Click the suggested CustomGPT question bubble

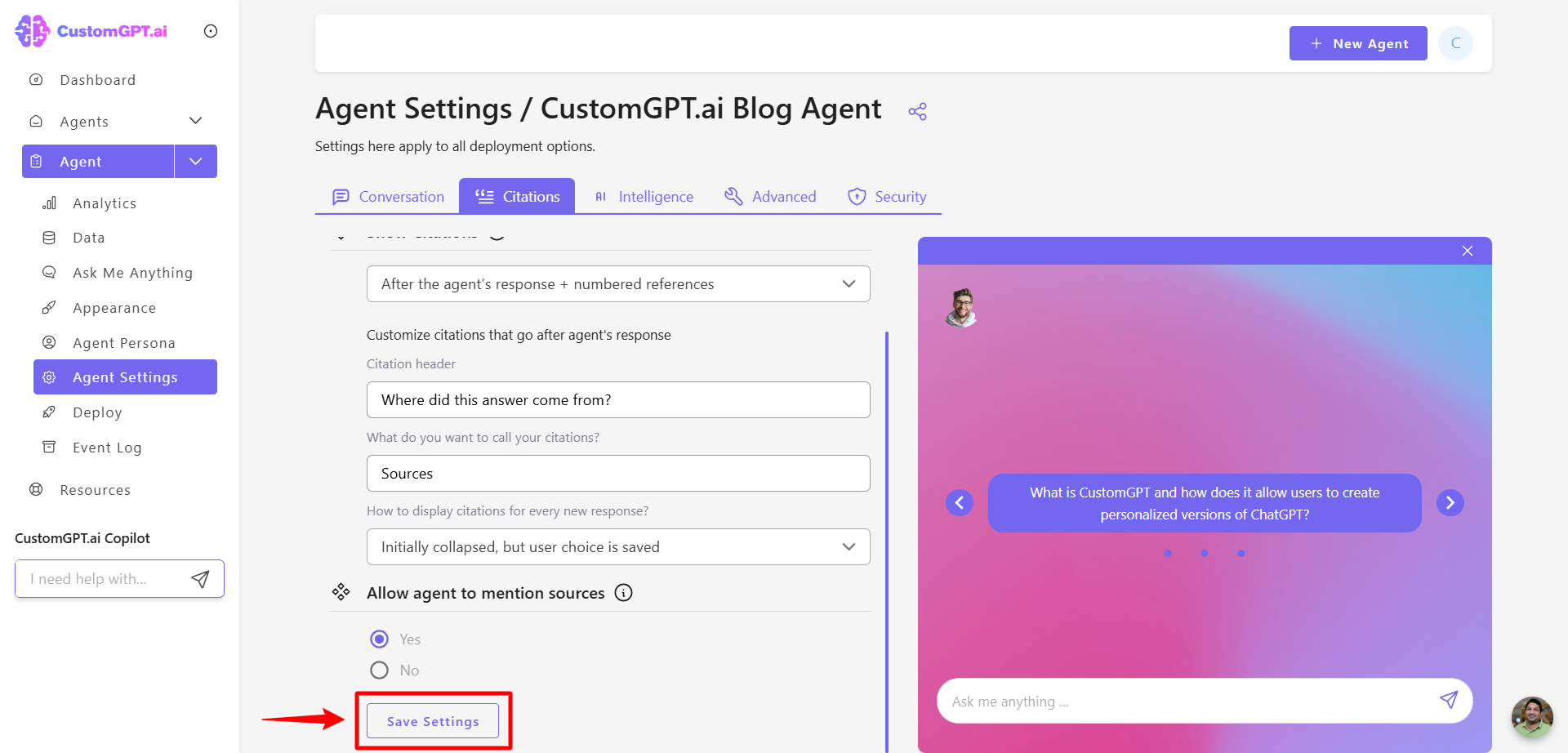[x=1205, y=503]
